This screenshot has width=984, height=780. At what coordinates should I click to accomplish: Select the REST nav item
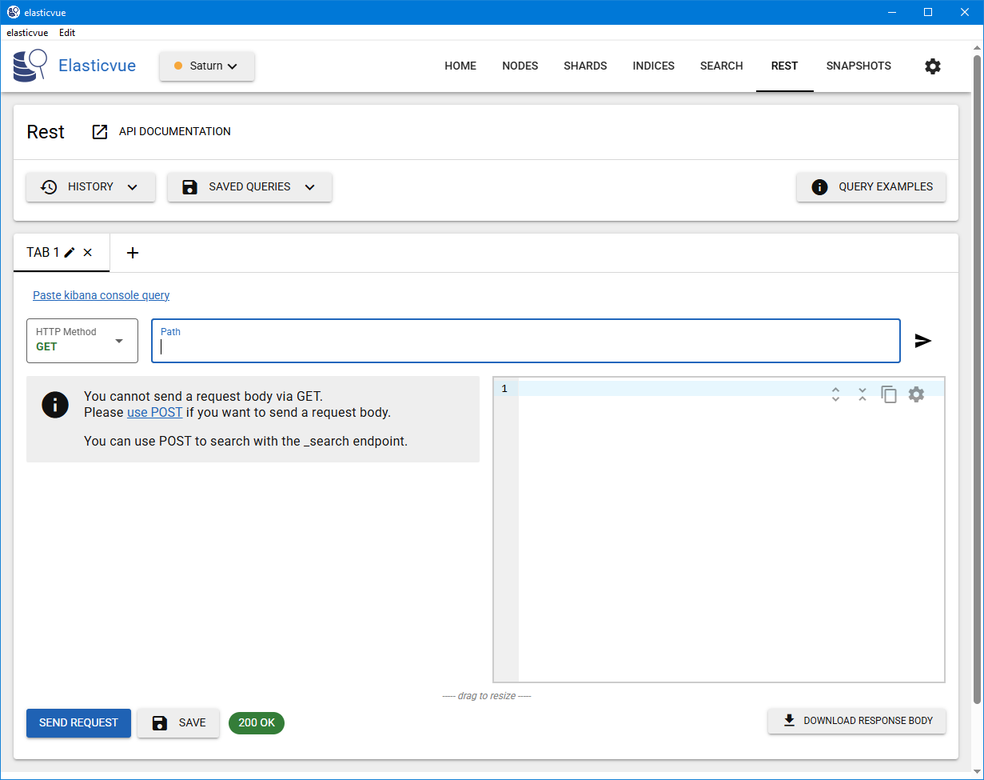click(x=784, y=66)
